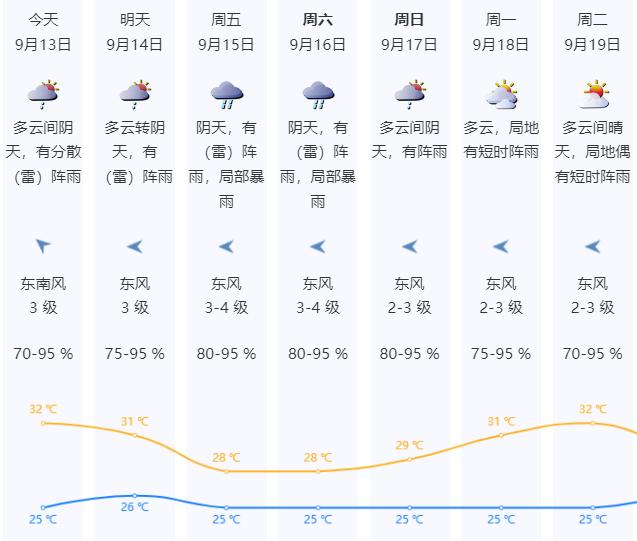This screenshot has width=637, height=541.
Task: Click the weather icon for 9月17日
Action: (410, 95)
